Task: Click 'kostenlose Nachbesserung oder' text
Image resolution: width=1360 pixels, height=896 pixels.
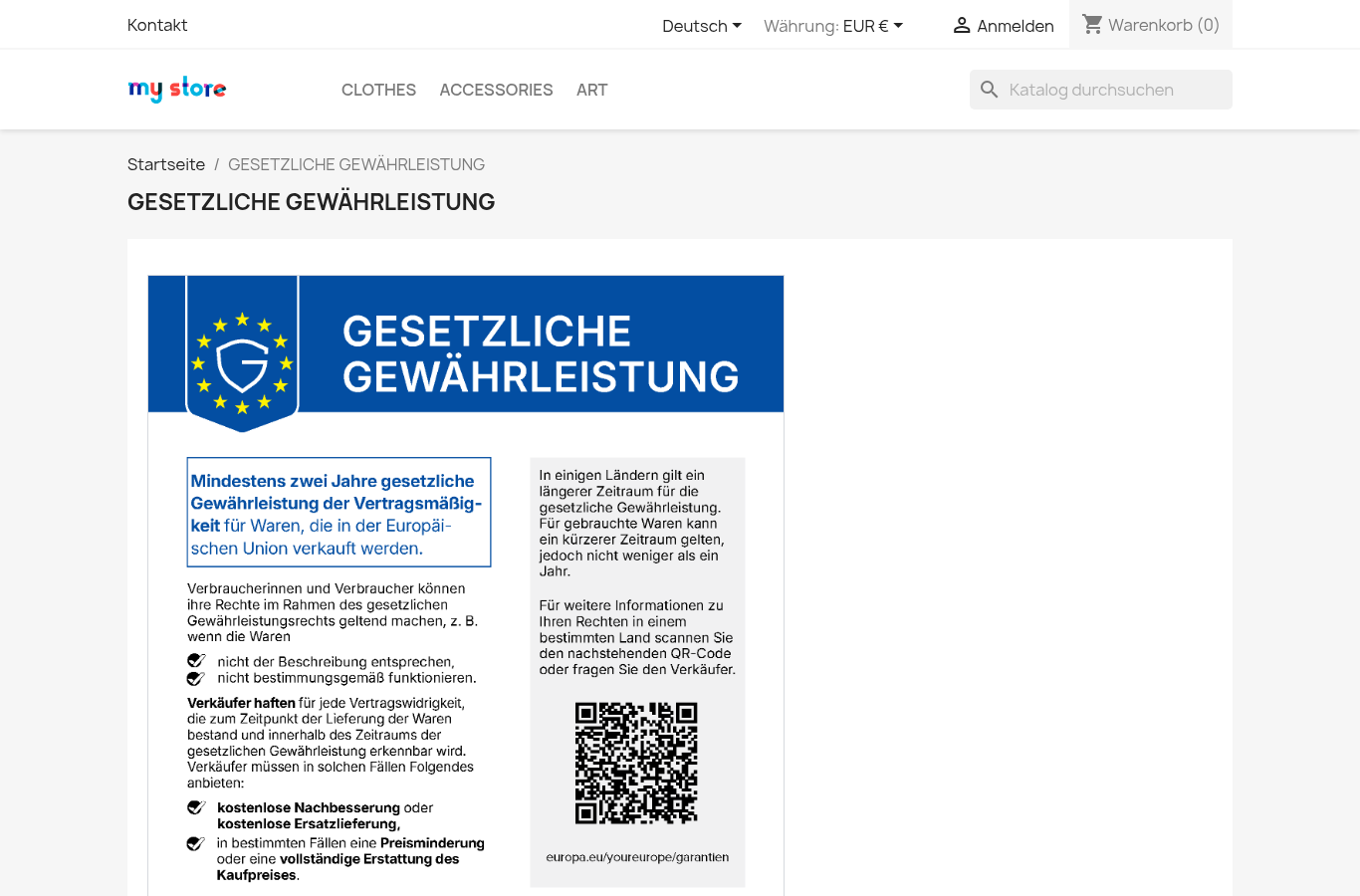Action: pos(325,807)
